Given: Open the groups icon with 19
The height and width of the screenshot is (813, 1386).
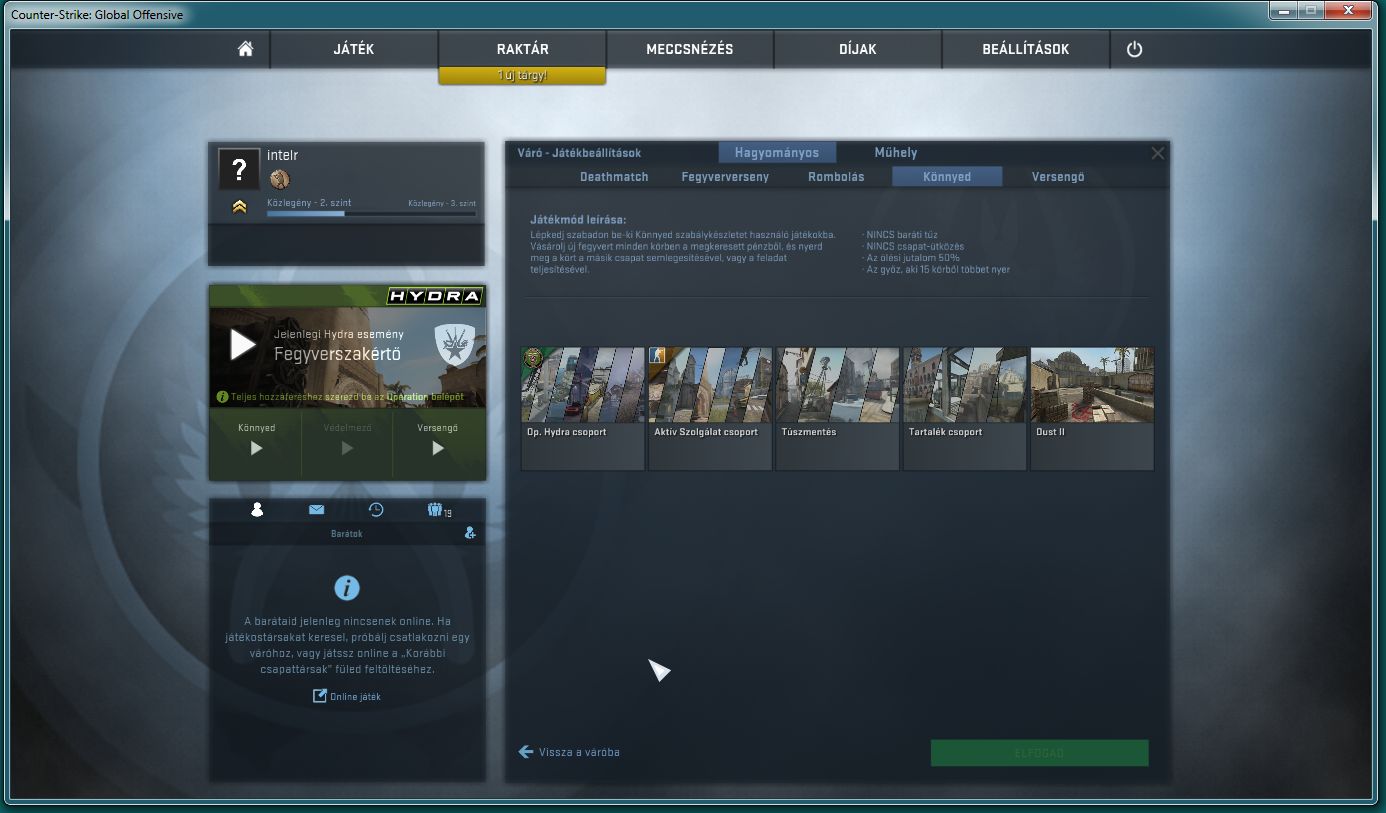Looking at the screenshot, I should tap(439, 510).
